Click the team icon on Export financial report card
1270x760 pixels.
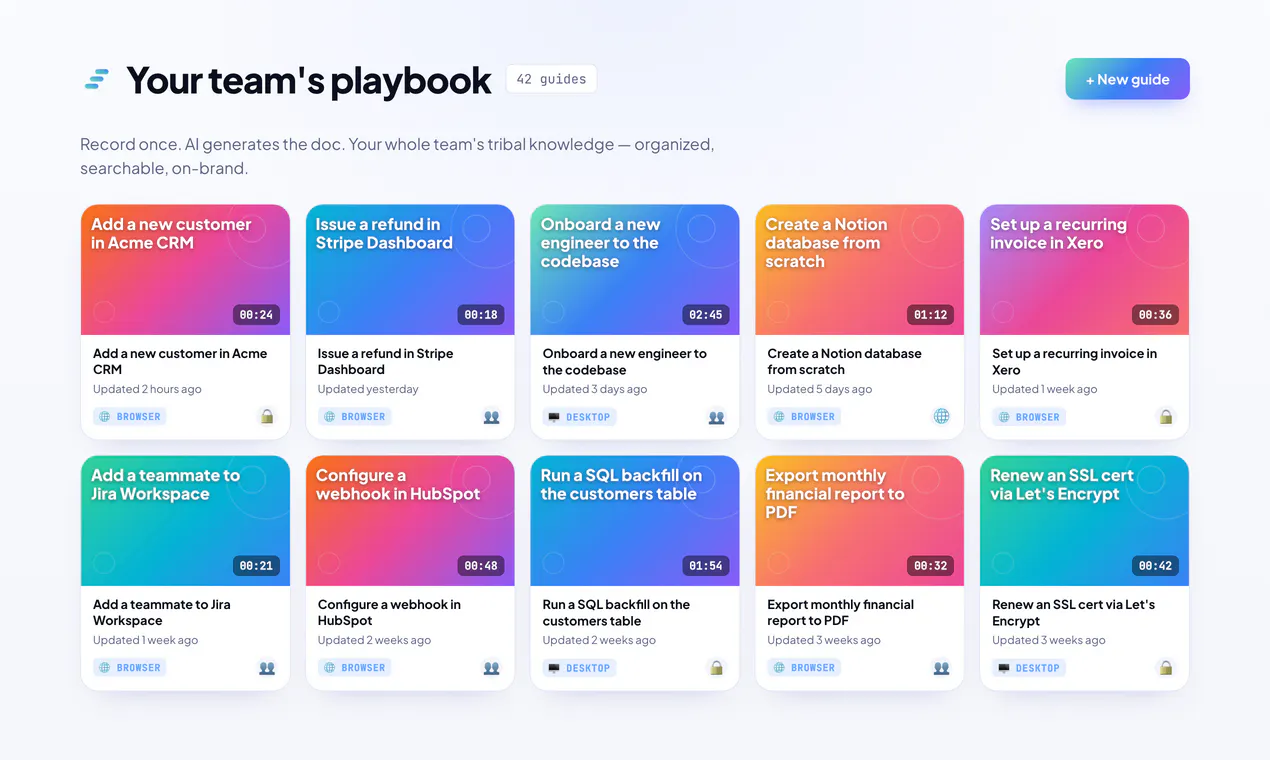[941, 667]
